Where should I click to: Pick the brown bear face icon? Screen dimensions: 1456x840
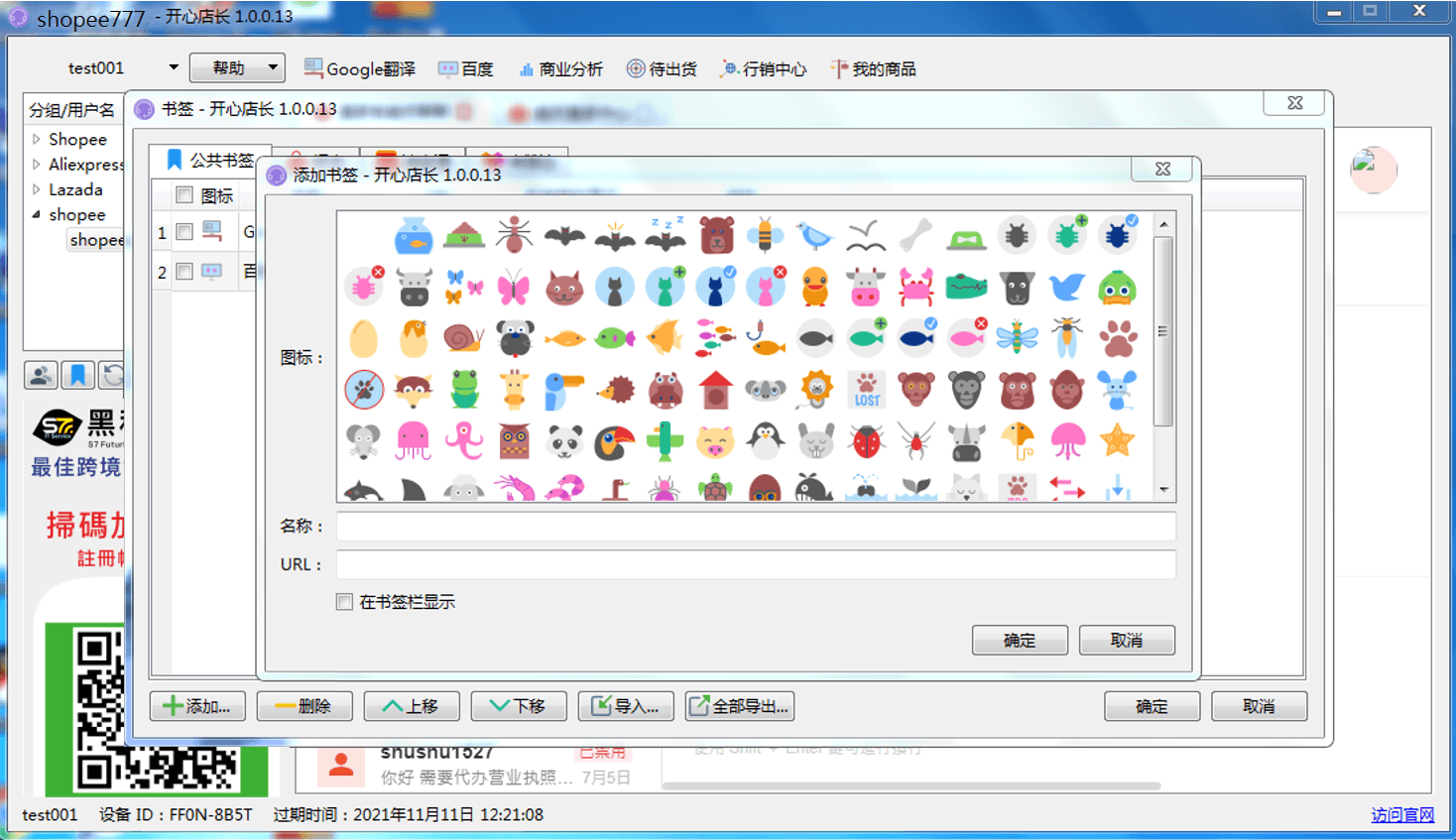pos(715,236)
